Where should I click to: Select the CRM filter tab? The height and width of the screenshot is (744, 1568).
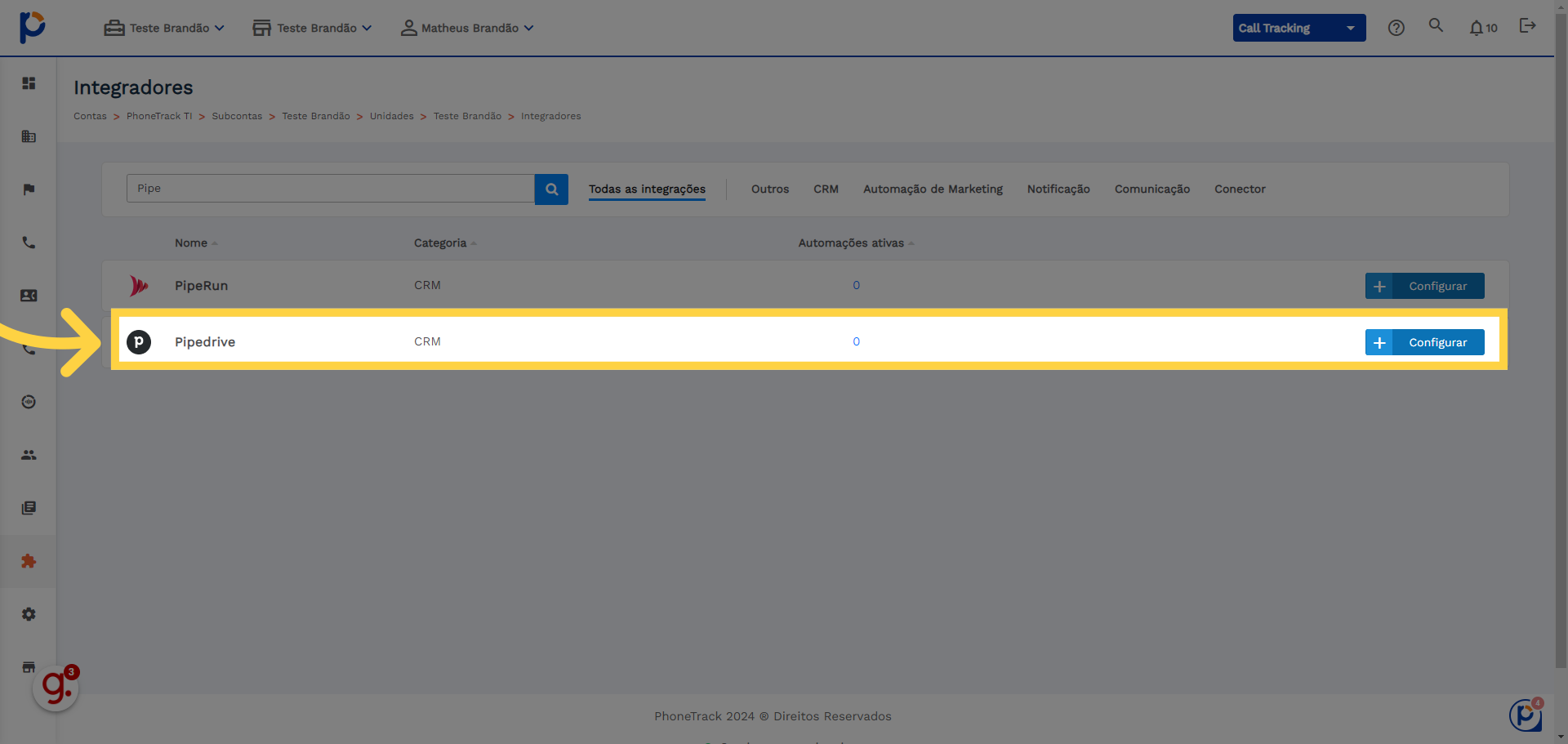click(826, 189)
